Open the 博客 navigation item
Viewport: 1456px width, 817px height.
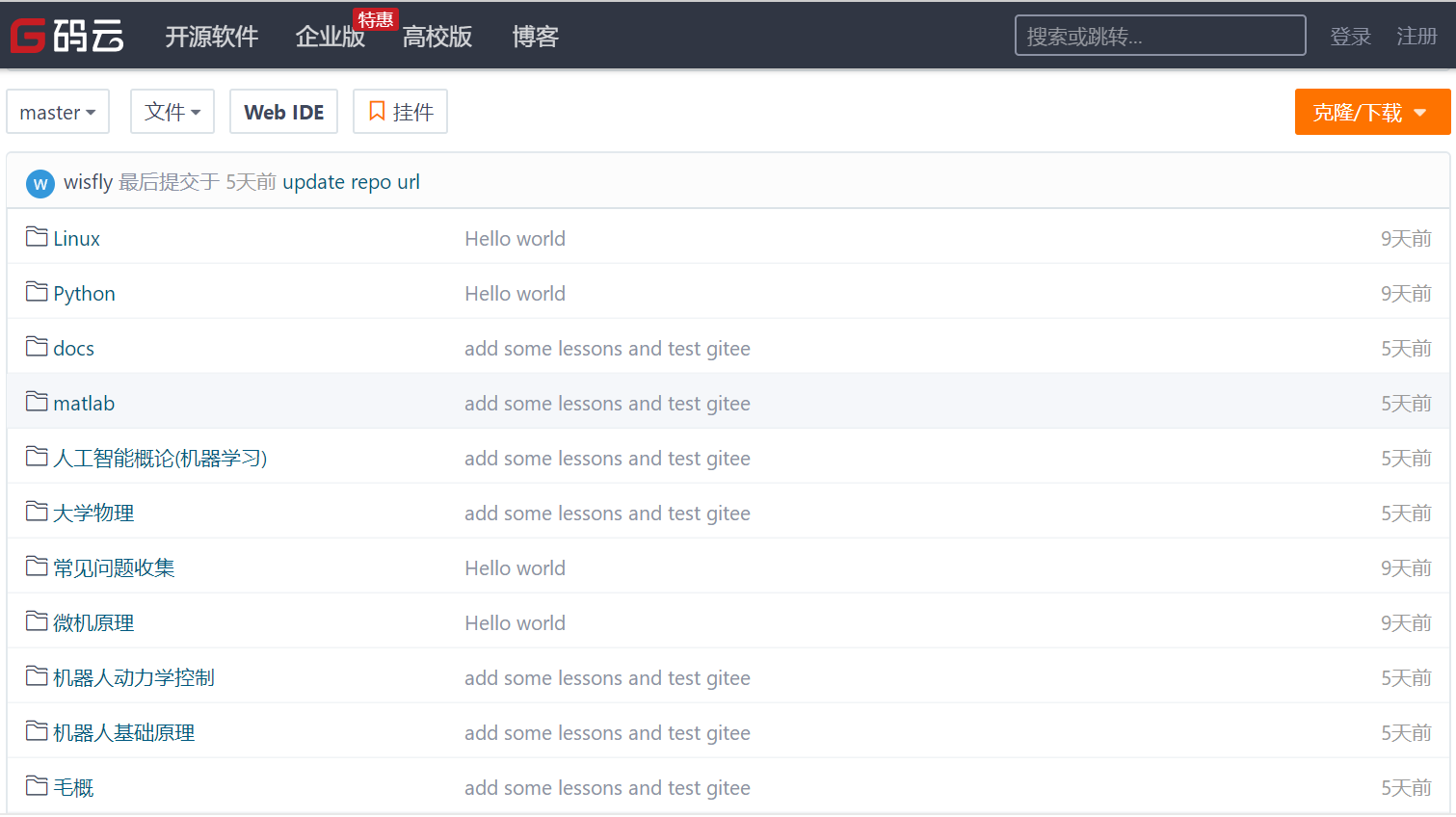(535, 37)
